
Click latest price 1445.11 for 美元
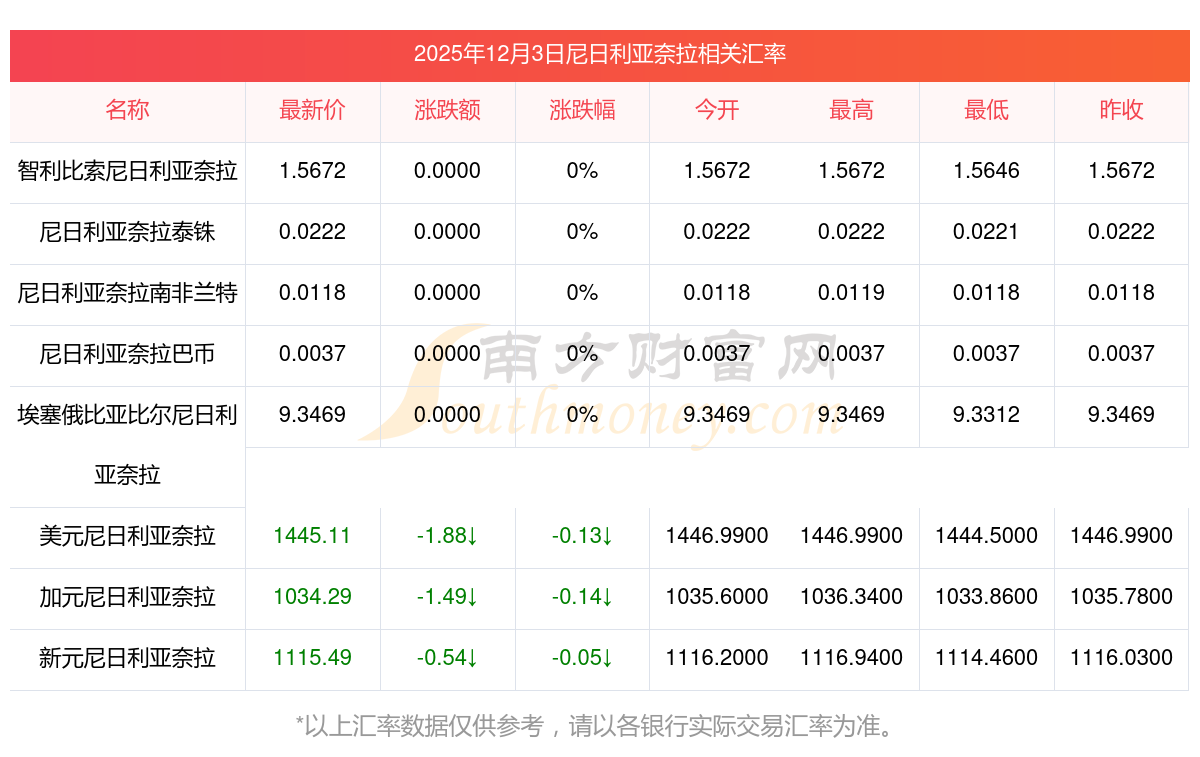point(312,536)
